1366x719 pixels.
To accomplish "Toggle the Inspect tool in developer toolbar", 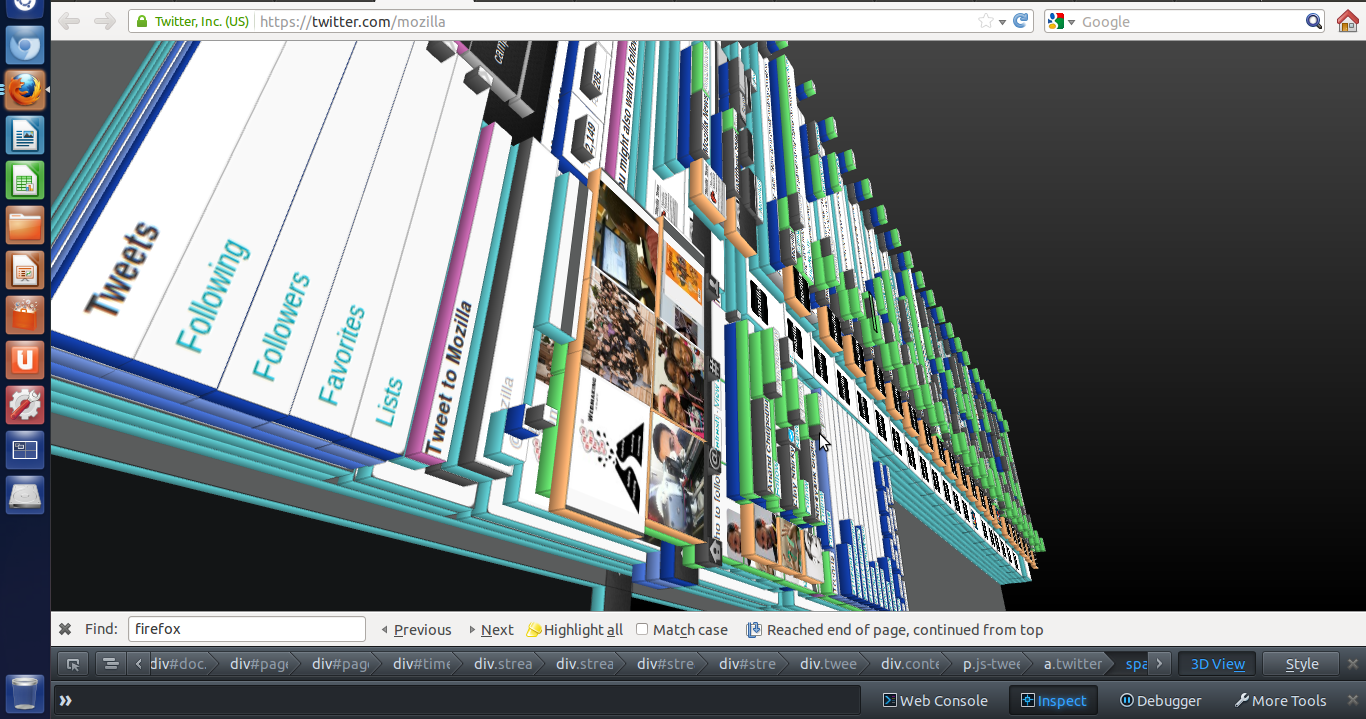I will click(x=1053, y=701).
